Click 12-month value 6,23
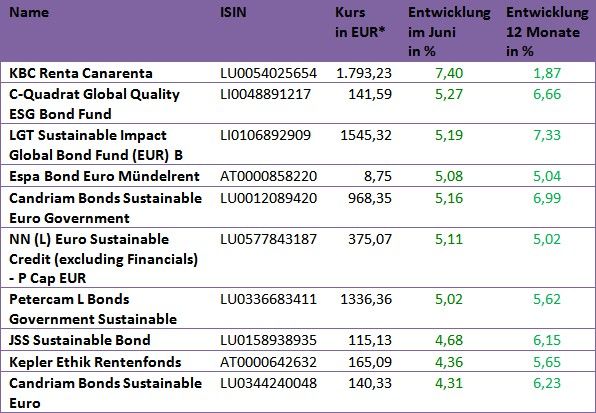The width and height of the screenshot is (596, 413). point(547,383)
